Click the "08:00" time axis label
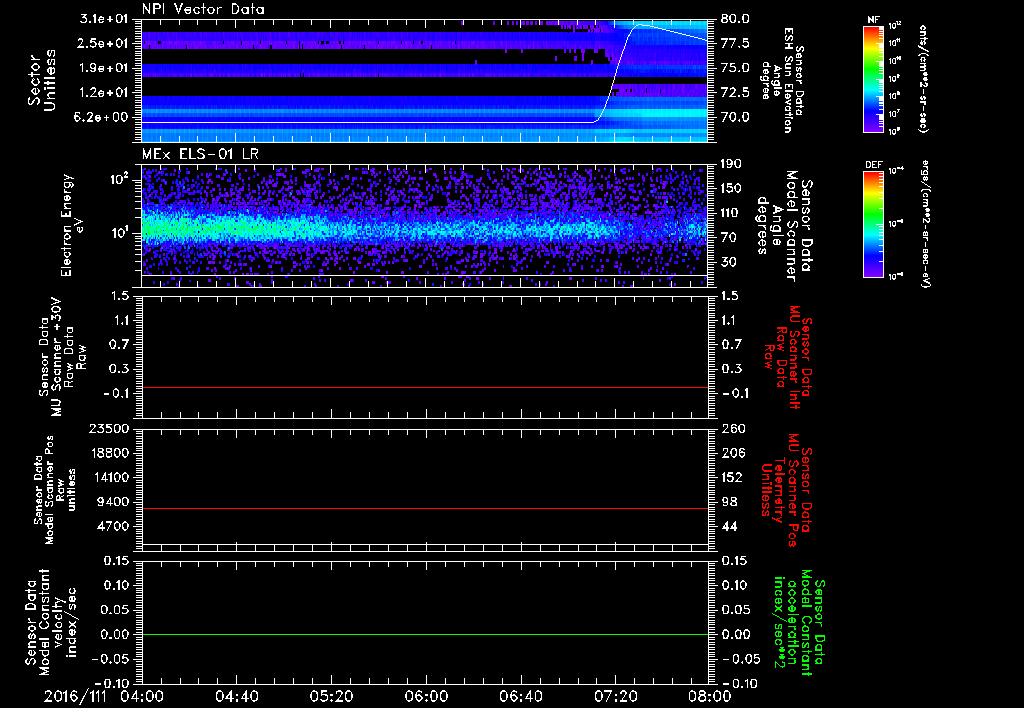Screen dimensions: 1024x708 point(710,696)
